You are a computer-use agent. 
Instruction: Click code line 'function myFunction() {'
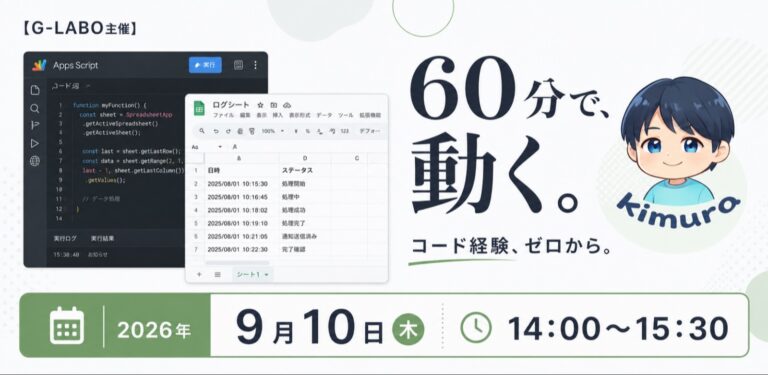[110, 105]
